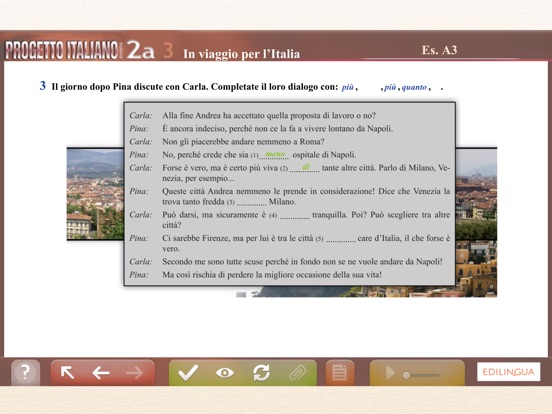552x414 pixels.
Task: Open help with the question mark button
Action: pos(25,372)
